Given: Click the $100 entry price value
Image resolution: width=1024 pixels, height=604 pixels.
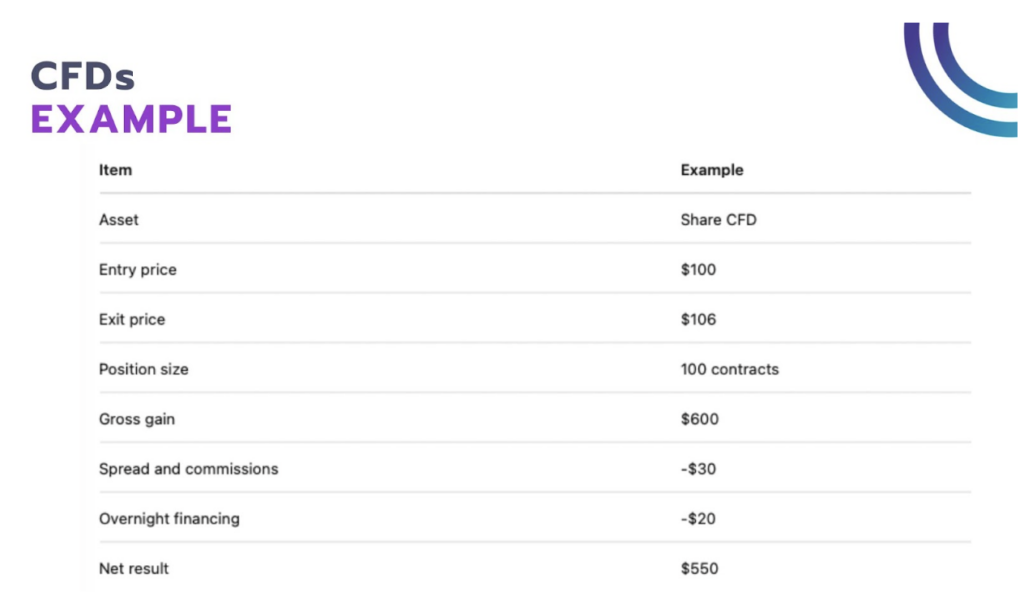Looking at the screenshot, I should point(697,269).
